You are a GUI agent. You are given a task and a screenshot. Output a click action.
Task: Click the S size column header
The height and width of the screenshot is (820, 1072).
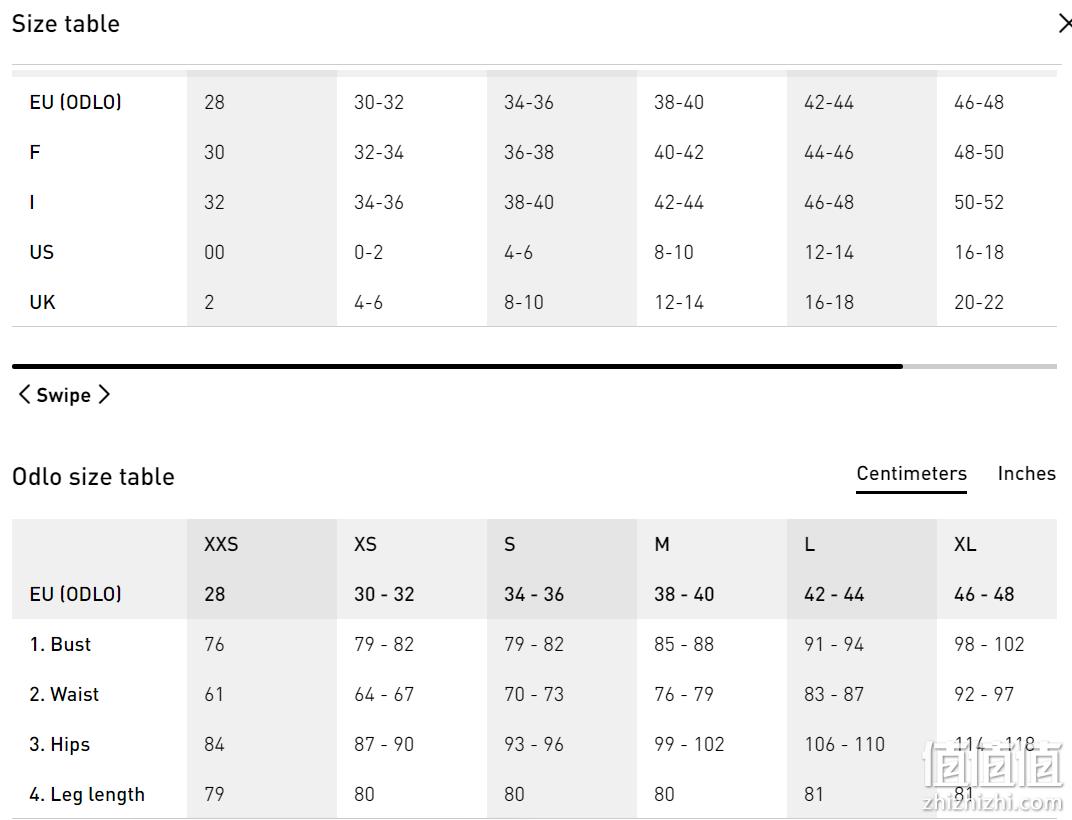509,544
